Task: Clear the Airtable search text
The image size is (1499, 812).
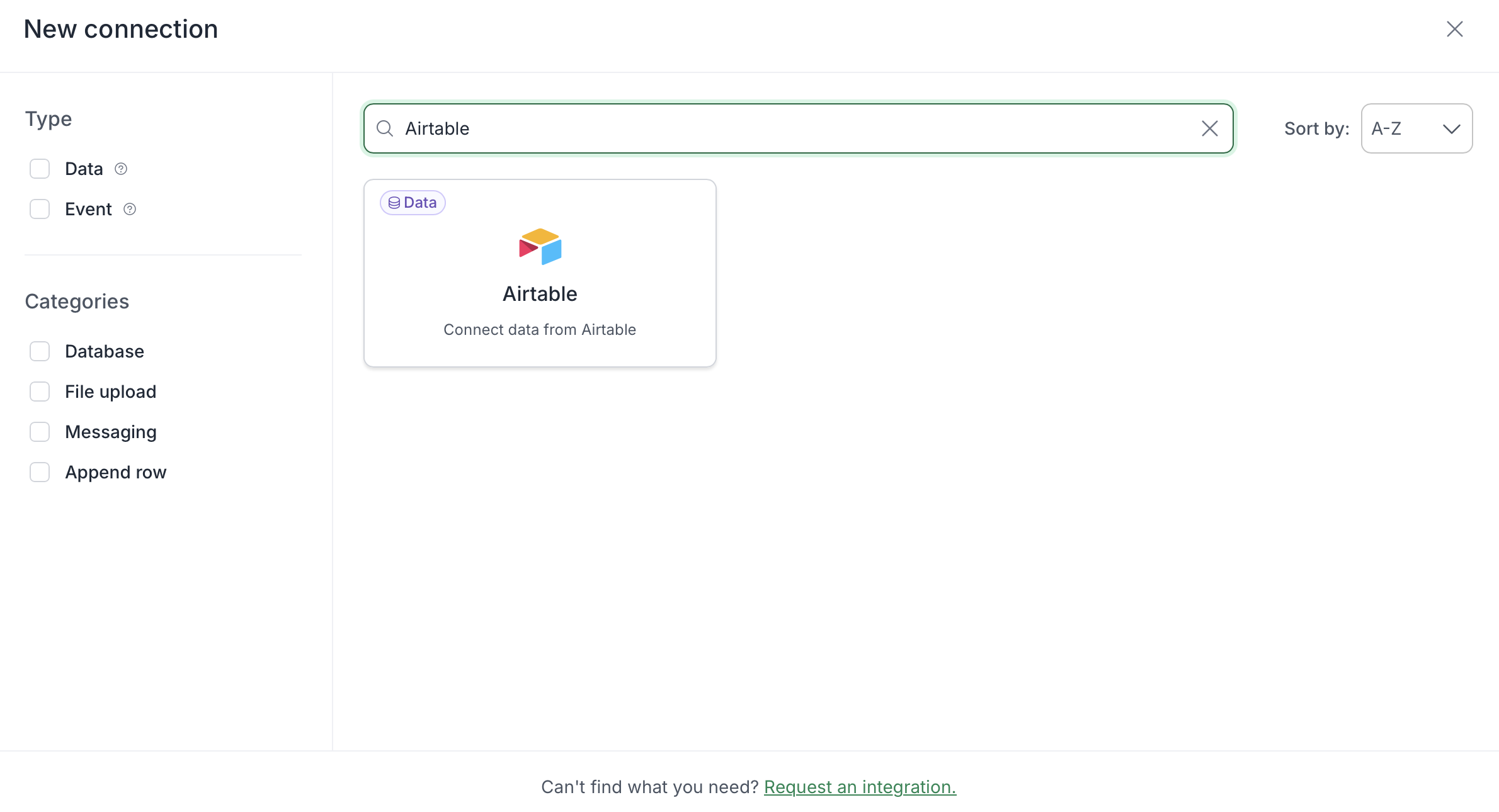Action: point(1209,128)
